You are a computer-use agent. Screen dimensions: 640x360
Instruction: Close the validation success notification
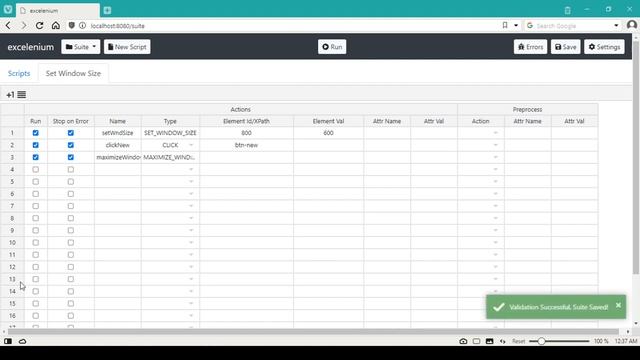coord(618,305)
